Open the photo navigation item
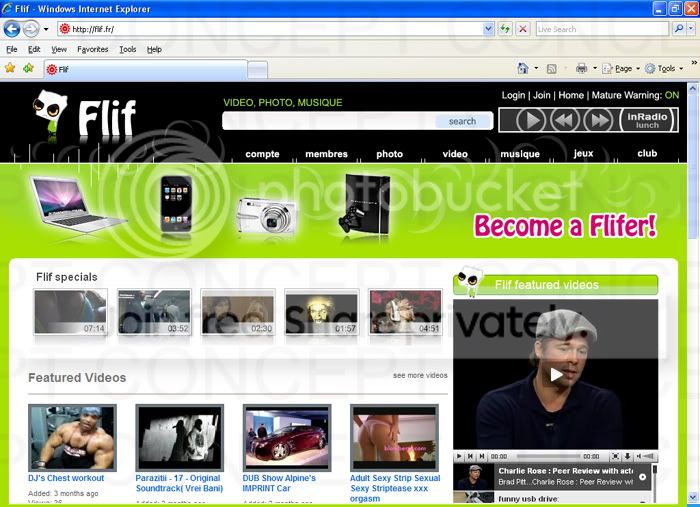 tap(389, 154)
